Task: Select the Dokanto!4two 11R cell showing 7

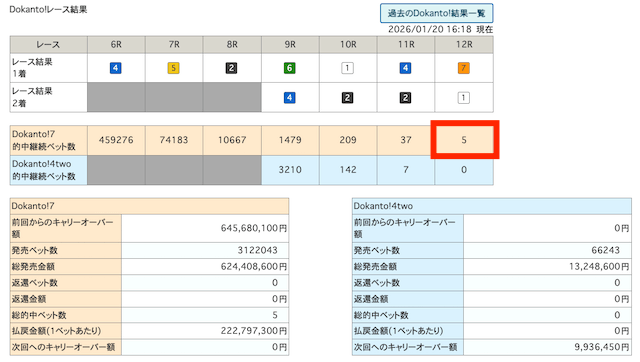Action: [x=406, y=170]
